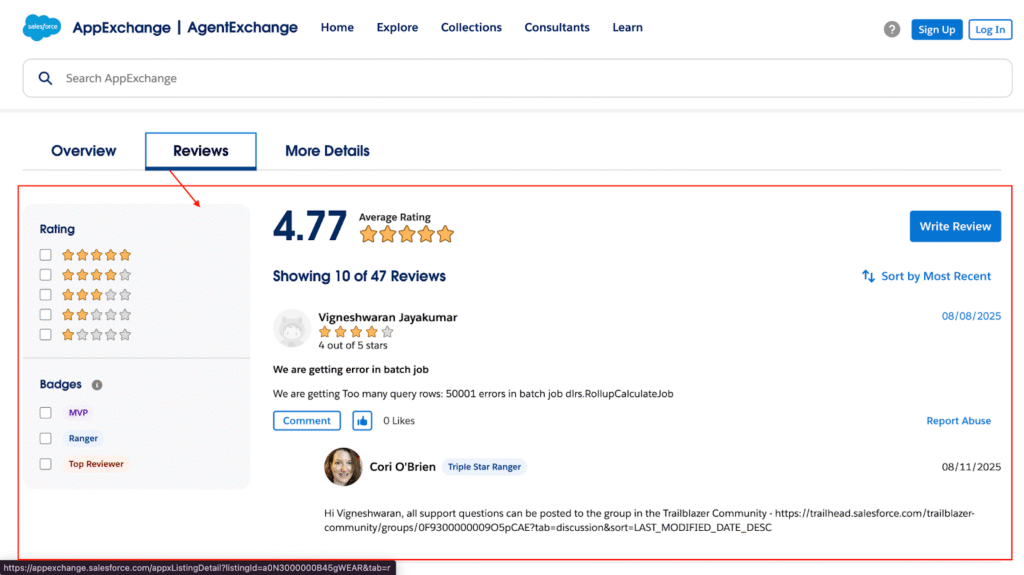Open the Collections menu

pyautogui.click(x=471, y=27)
